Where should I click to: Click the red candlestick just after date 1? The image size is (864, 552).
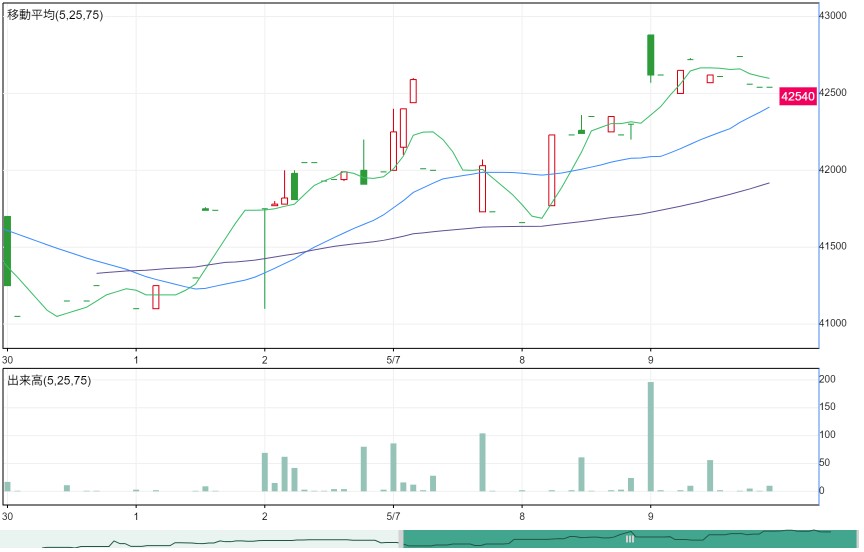[x=156, y=297]
